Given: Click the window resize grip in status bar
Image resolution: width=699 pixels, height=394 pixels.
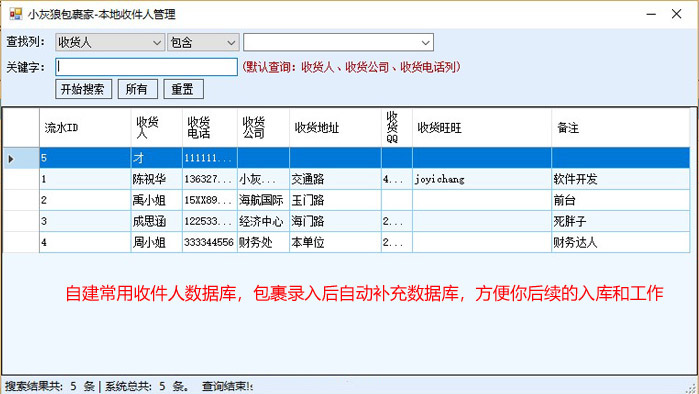Looking at the screenshot, I should click(x=692, y=388).
